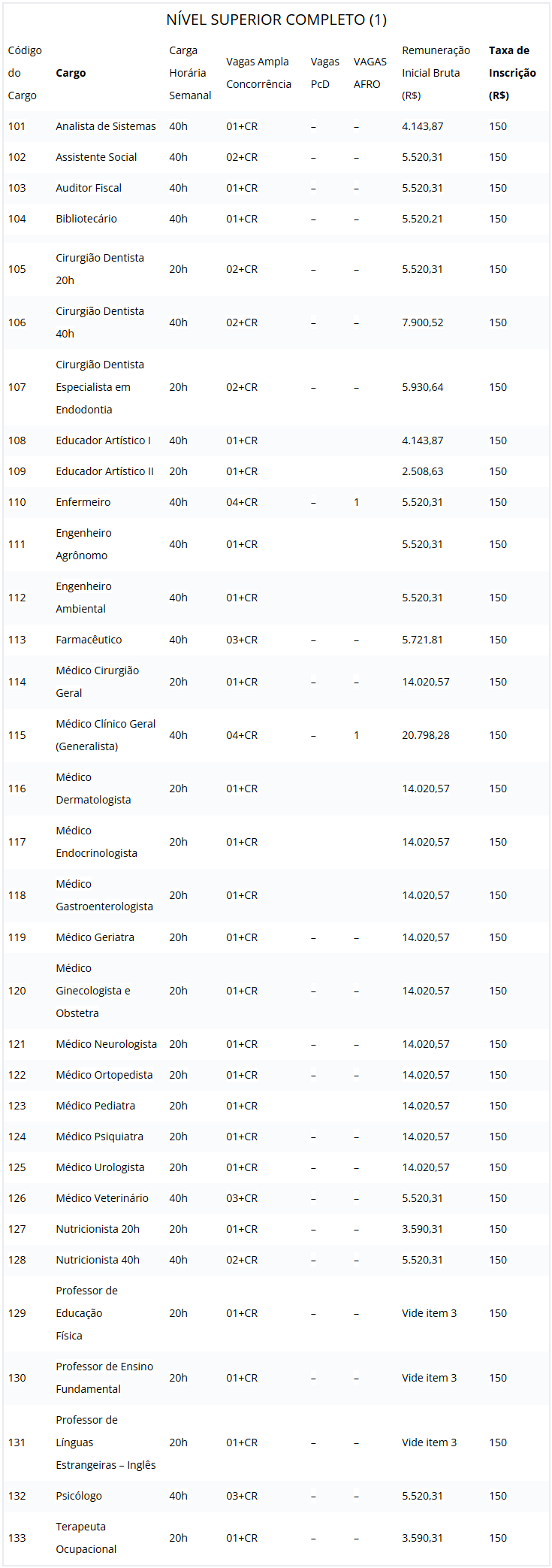552x1568 pixels.
Task: Select 'Médico Clínico Geral (Generalista)' cell
Action: (x=106, y=735)
